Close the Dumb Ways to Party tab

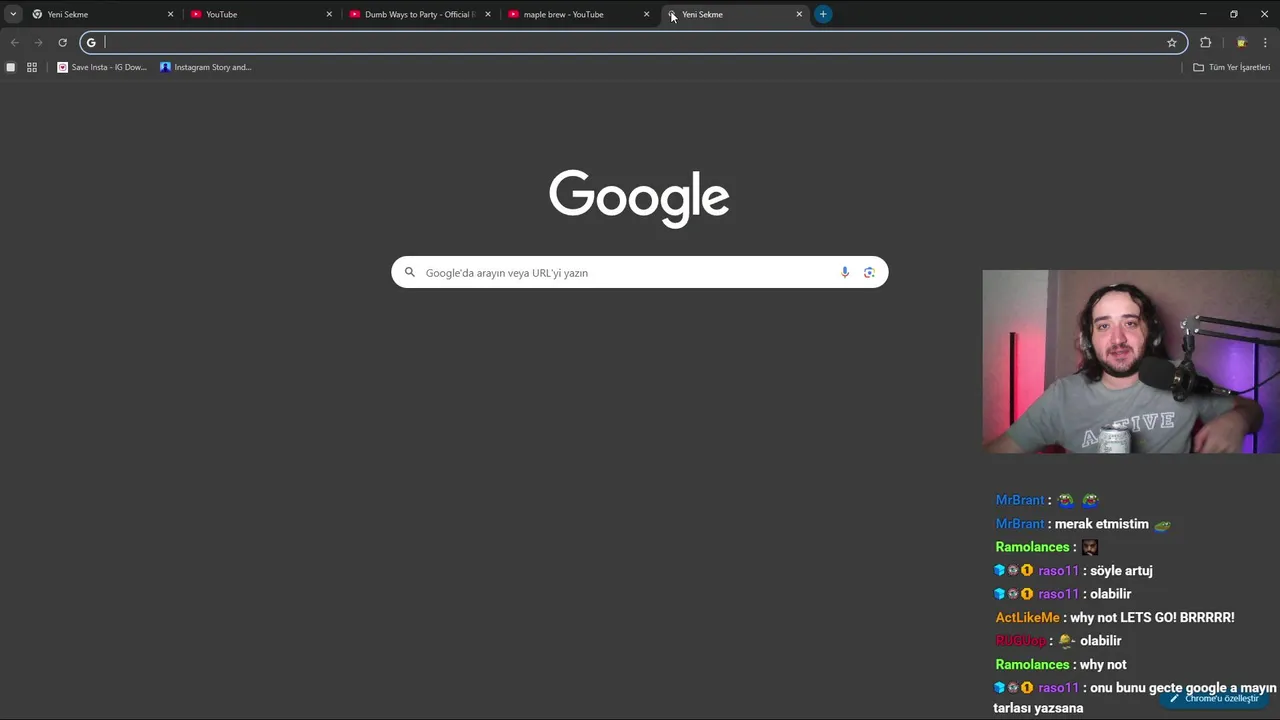point(488,14)
